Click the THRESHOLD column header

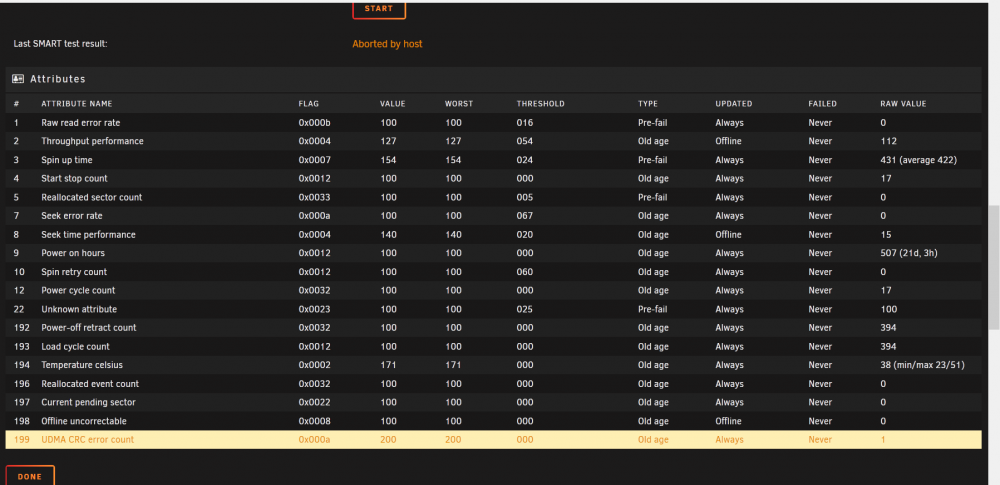click(540, 103)
